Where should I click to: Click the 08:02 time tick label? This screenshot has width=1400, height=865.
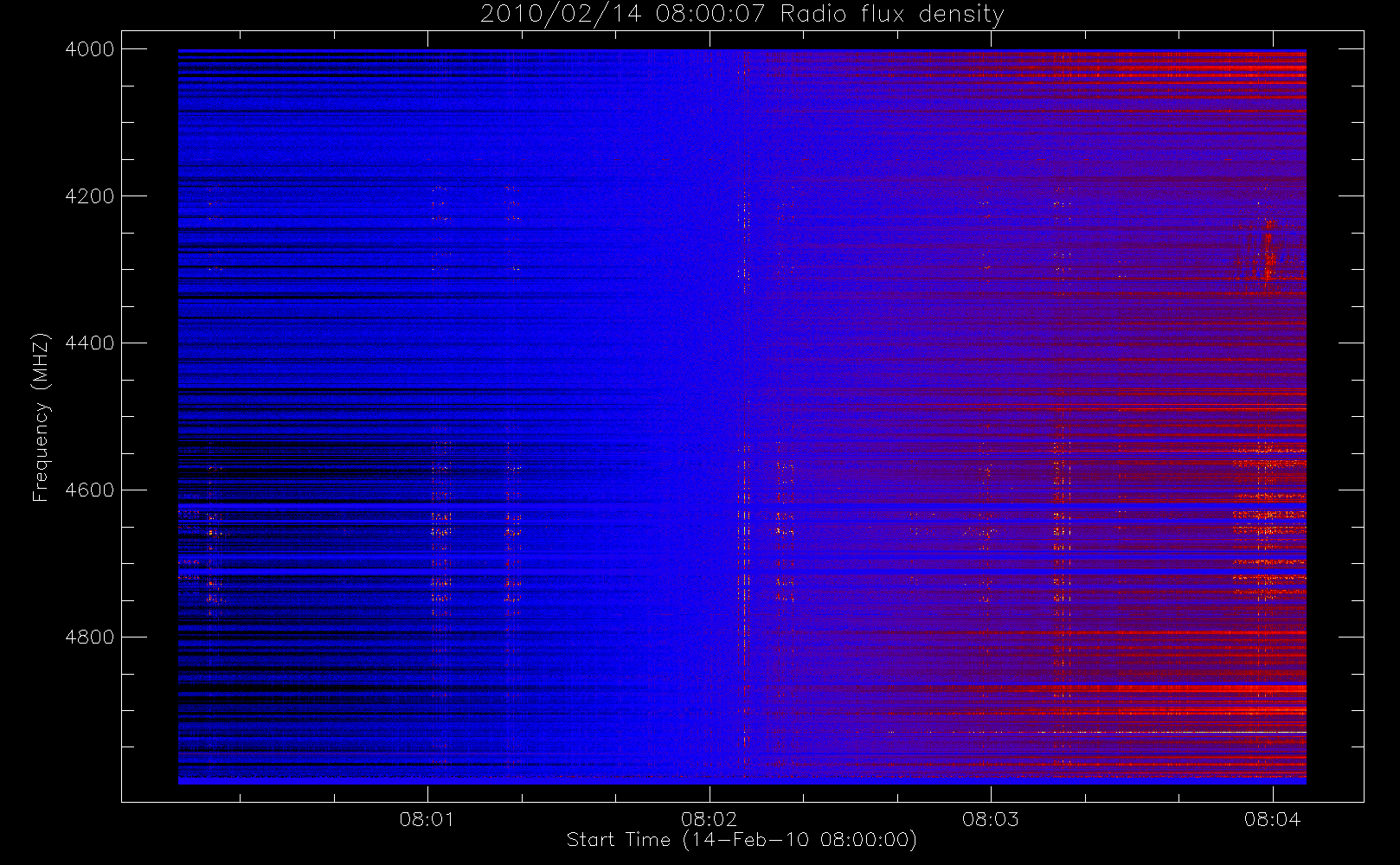(x=709, y=819)
